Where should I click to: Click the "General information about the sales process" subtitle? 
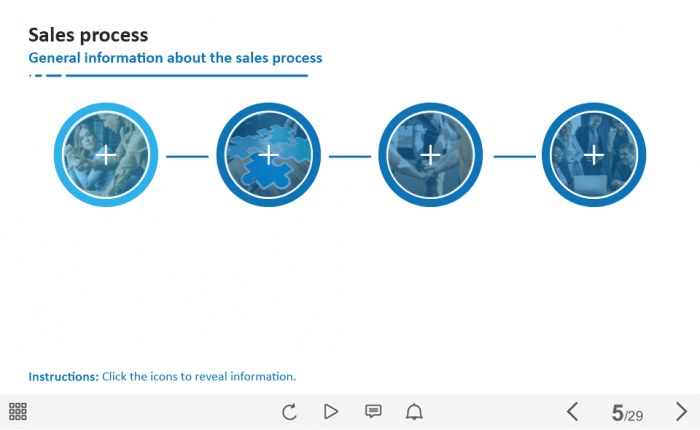click(175, 58)
